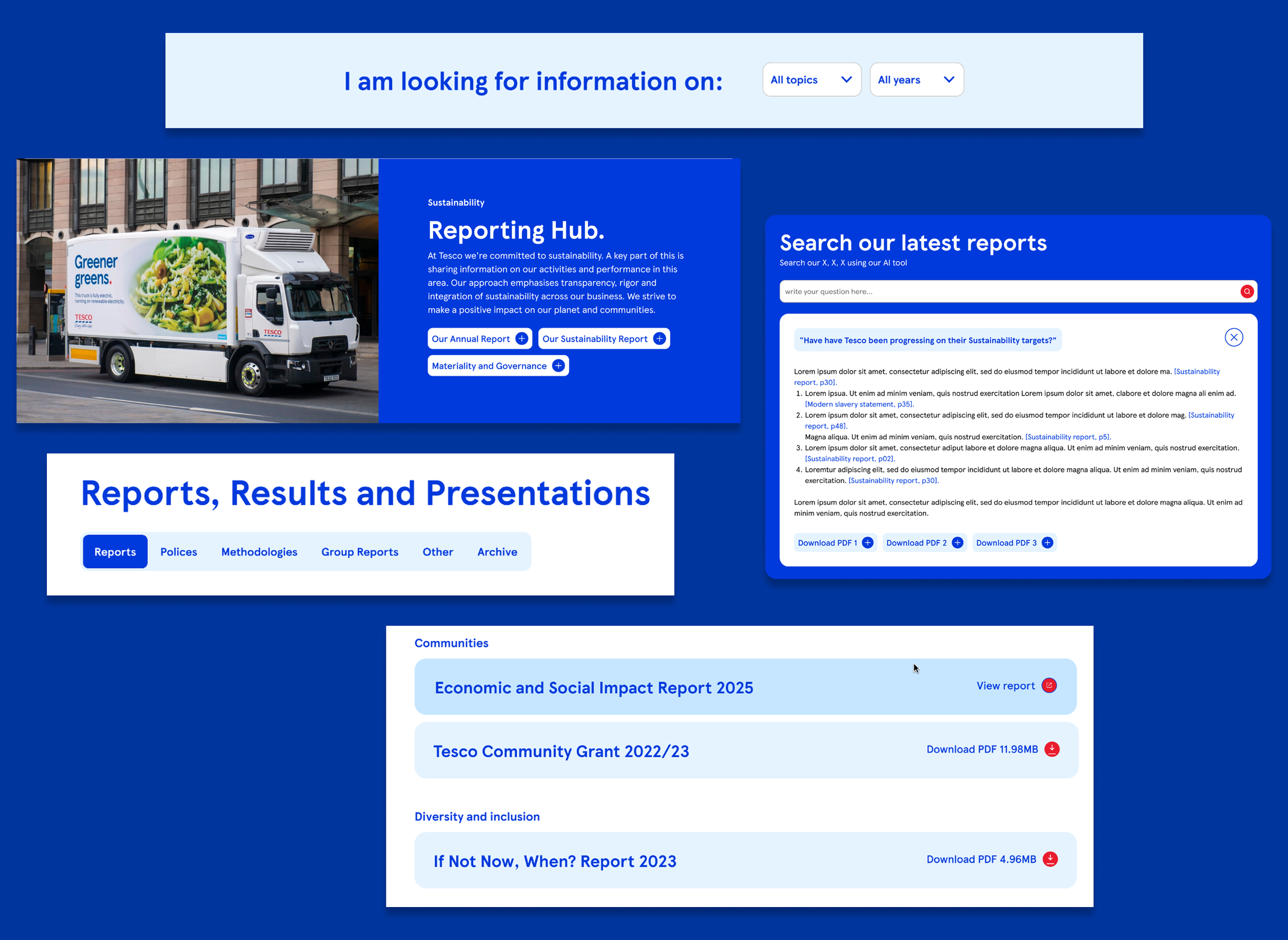Click the red external-link icon beside View report
Viewport: 1288px width, 940px height.
pos(1049,686)
